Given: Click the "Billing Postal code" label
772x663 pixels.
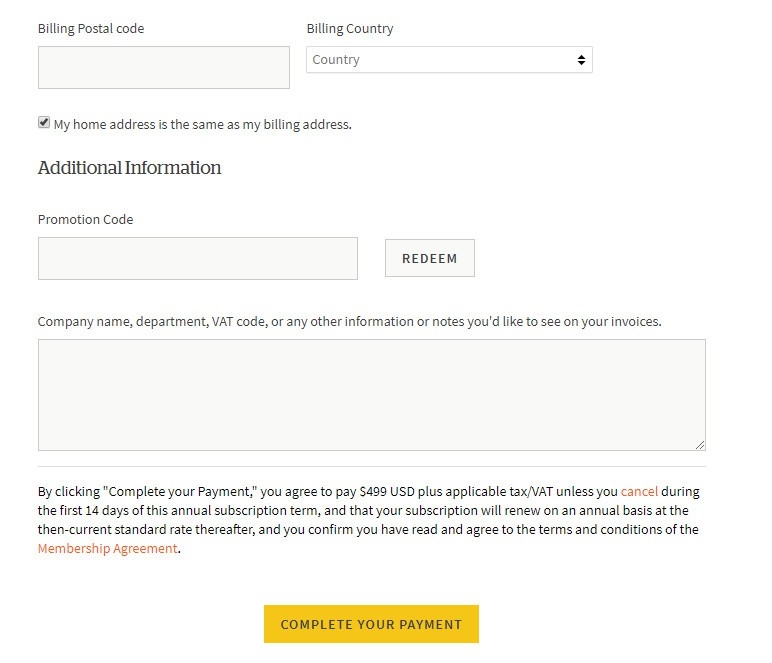Looking at the screenshot, I should click(x=91, y=29).
